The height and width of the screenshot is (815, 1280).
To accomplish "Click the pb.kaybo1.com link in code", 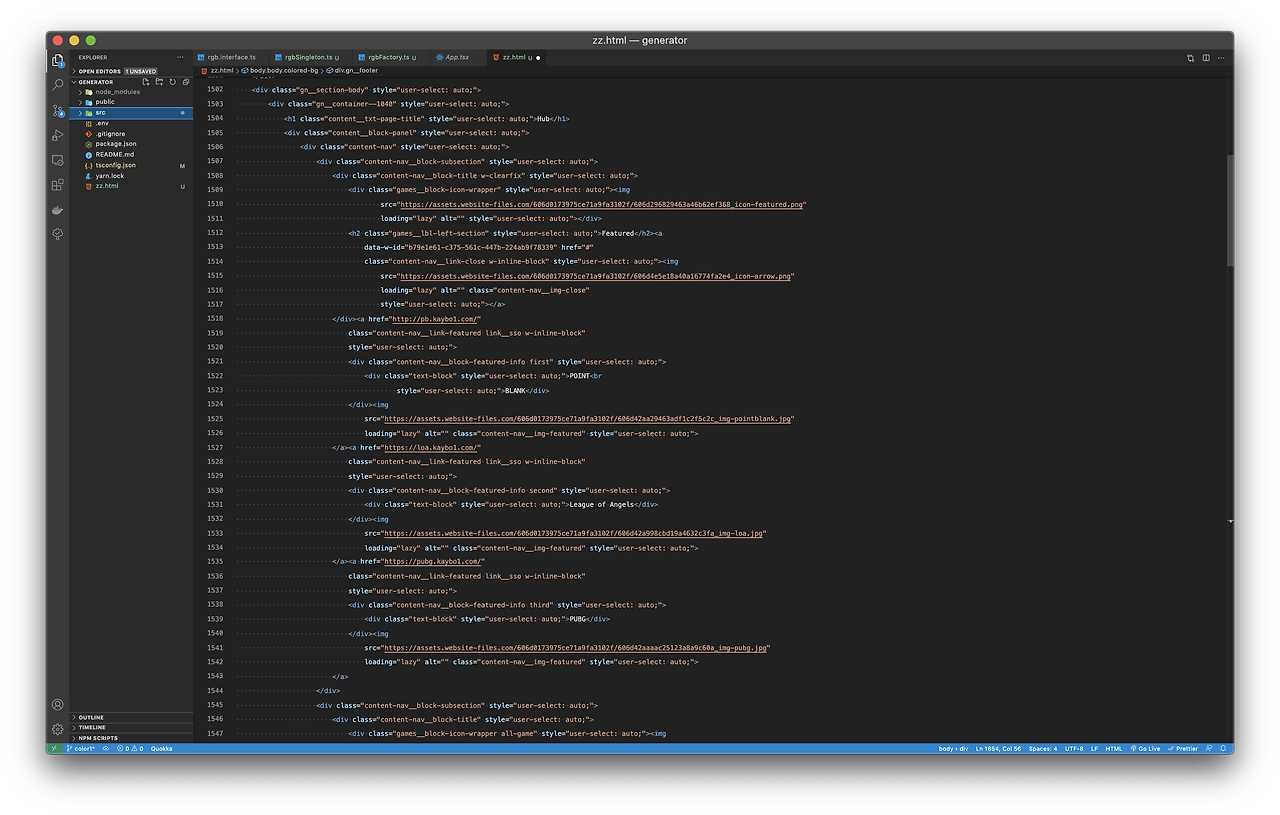I will (437, 319).
